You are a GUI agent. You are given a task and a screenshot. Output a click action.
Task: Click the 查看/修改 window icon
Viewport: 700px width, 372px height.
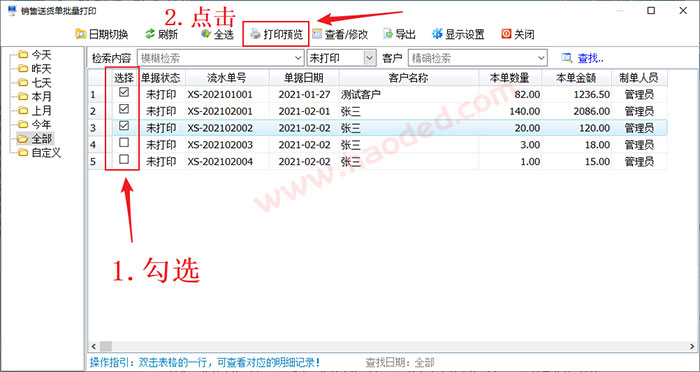(317, 34)
